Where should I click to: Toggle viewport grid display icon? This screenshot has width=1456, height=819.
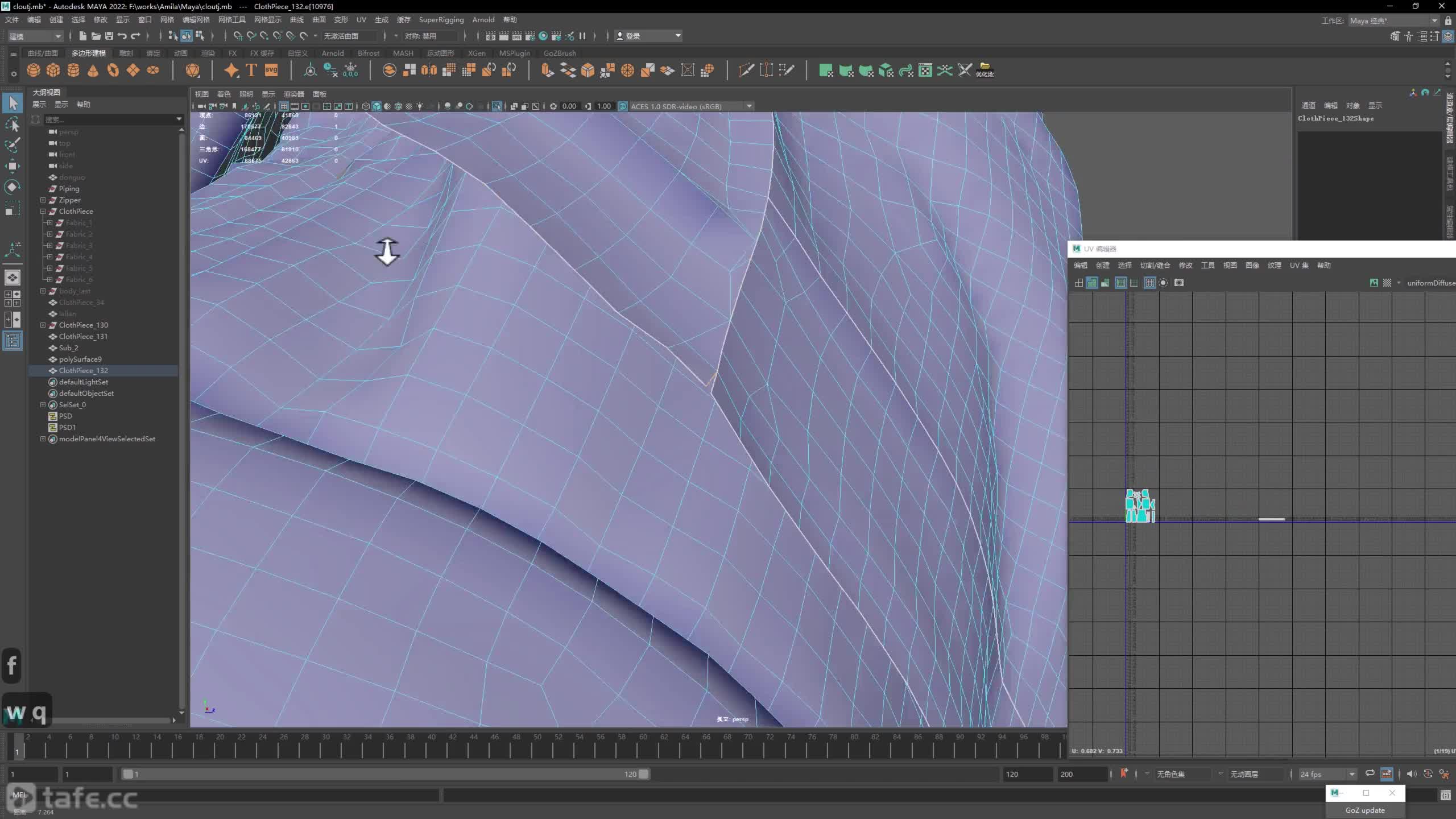pos(283,106)
